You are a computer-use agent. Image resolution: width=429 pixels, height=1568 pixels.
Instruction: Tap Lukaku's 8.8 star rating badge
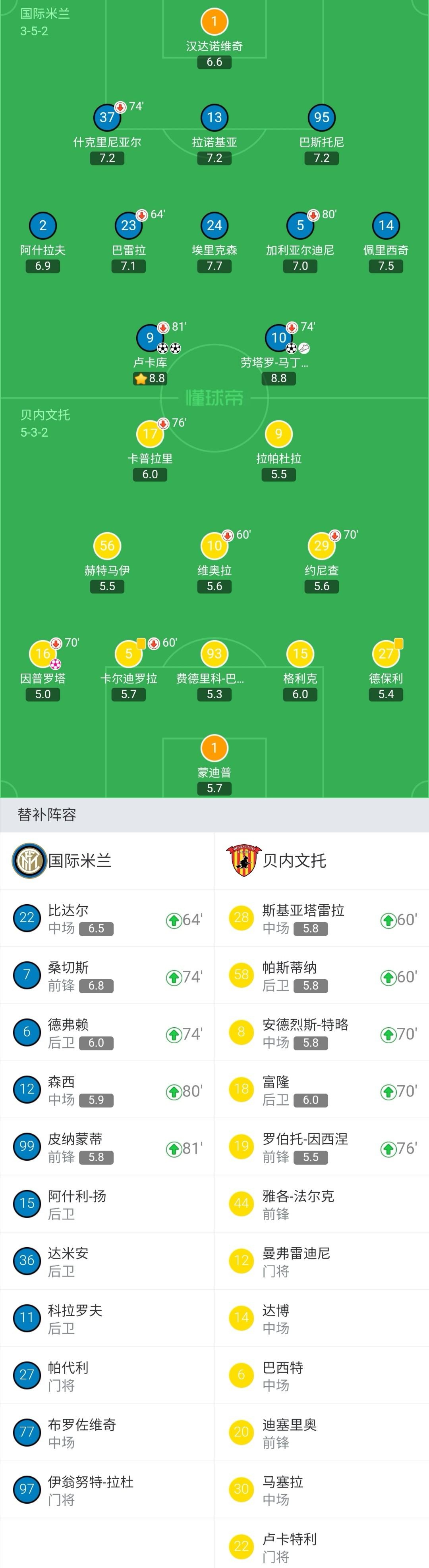(150, 379)
